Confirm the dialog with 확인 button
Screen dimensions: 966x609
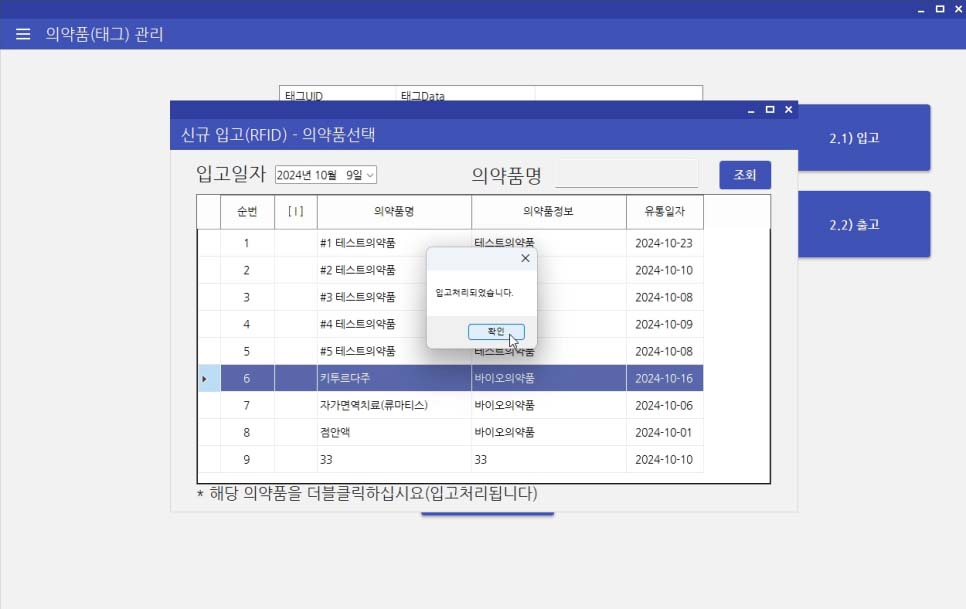[x=496, y=332]
